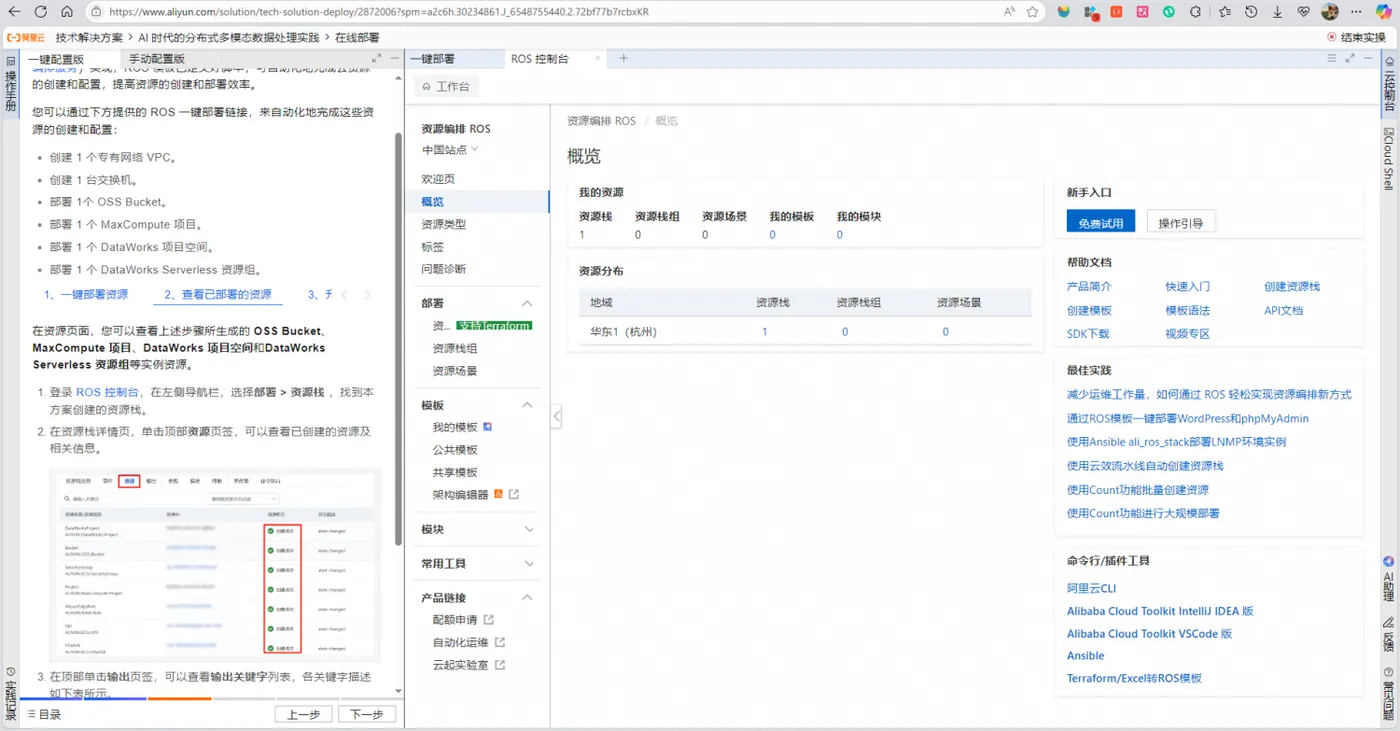Viewport: 1400px width, 731px height.
Task: Click 上一步 at the bottom of guide
Action: pos(303,714)
